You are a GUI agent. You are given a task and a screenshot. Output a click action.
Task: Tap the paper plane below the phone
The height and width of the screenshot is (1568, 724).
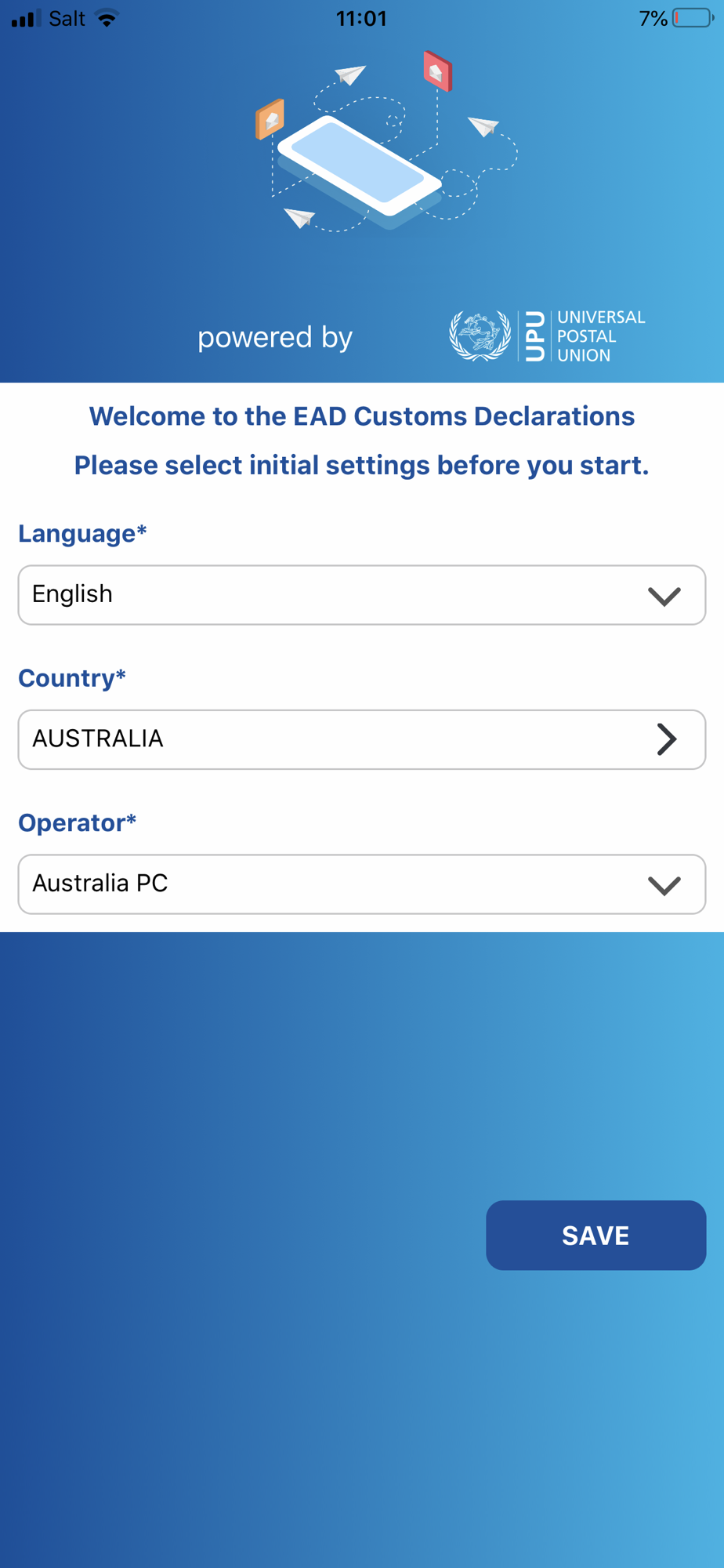[x=299, y=217]
